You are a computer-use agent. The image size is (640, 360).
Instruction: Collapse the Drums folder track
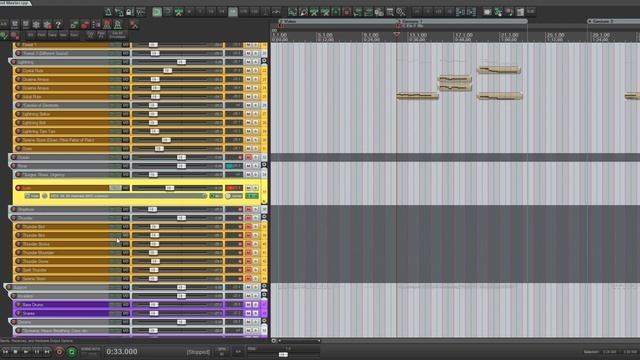[x=264, y=321]
